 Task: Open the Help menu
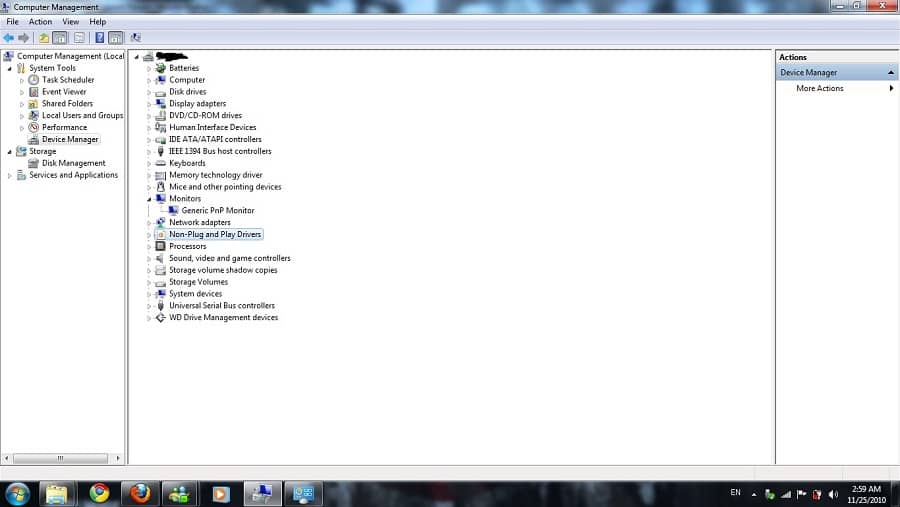click(98, 22)
